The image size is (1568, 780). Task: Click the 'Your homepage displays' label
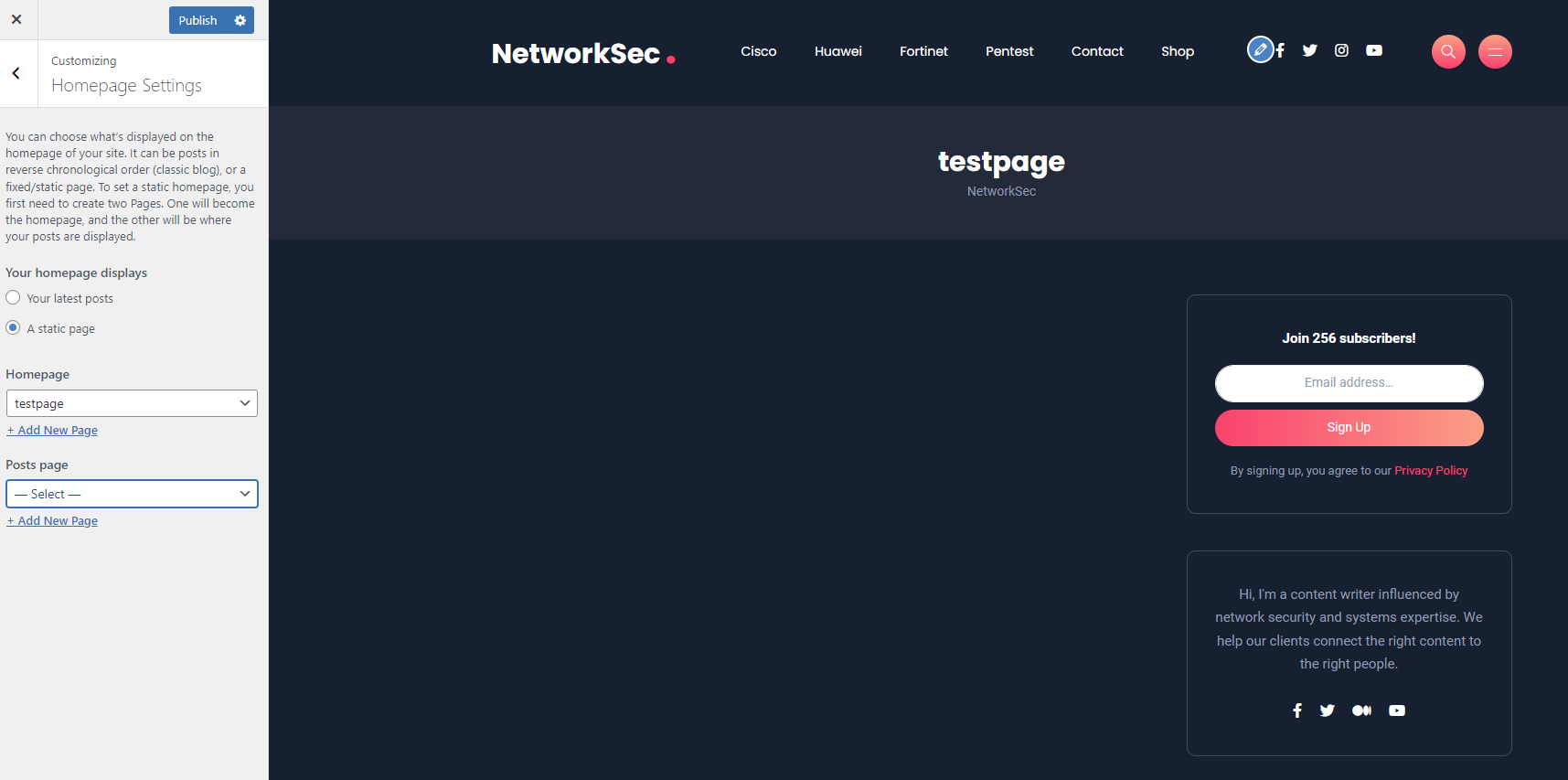click(76, 272)
